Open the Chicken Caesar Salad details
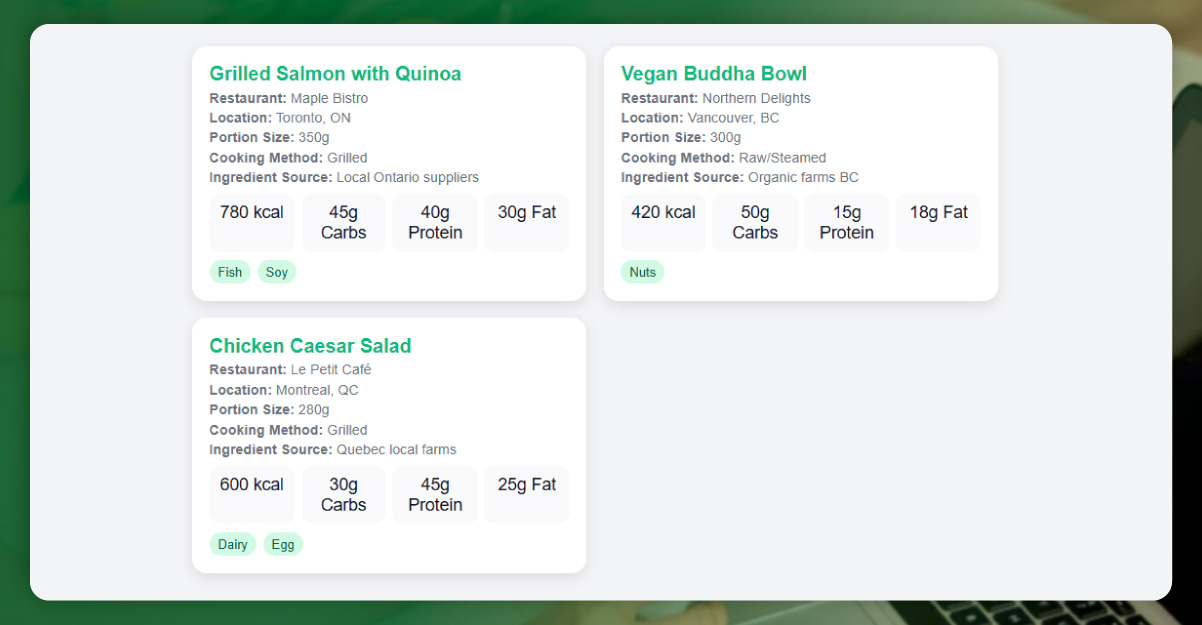1202x625 pixels. tap(310, 345)
